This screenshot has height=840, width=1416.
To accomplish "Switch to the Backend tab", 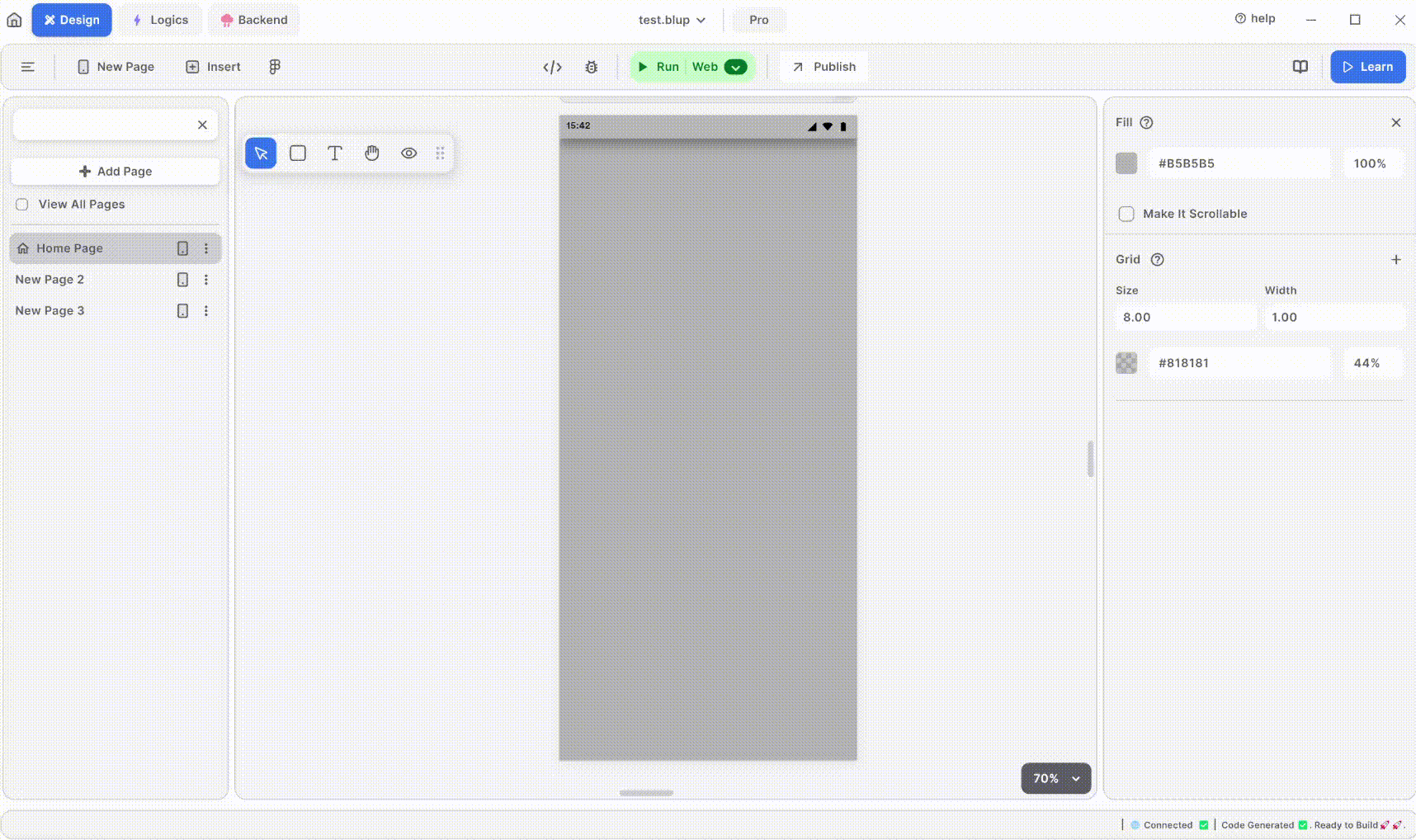I will (x=254, y=20).
